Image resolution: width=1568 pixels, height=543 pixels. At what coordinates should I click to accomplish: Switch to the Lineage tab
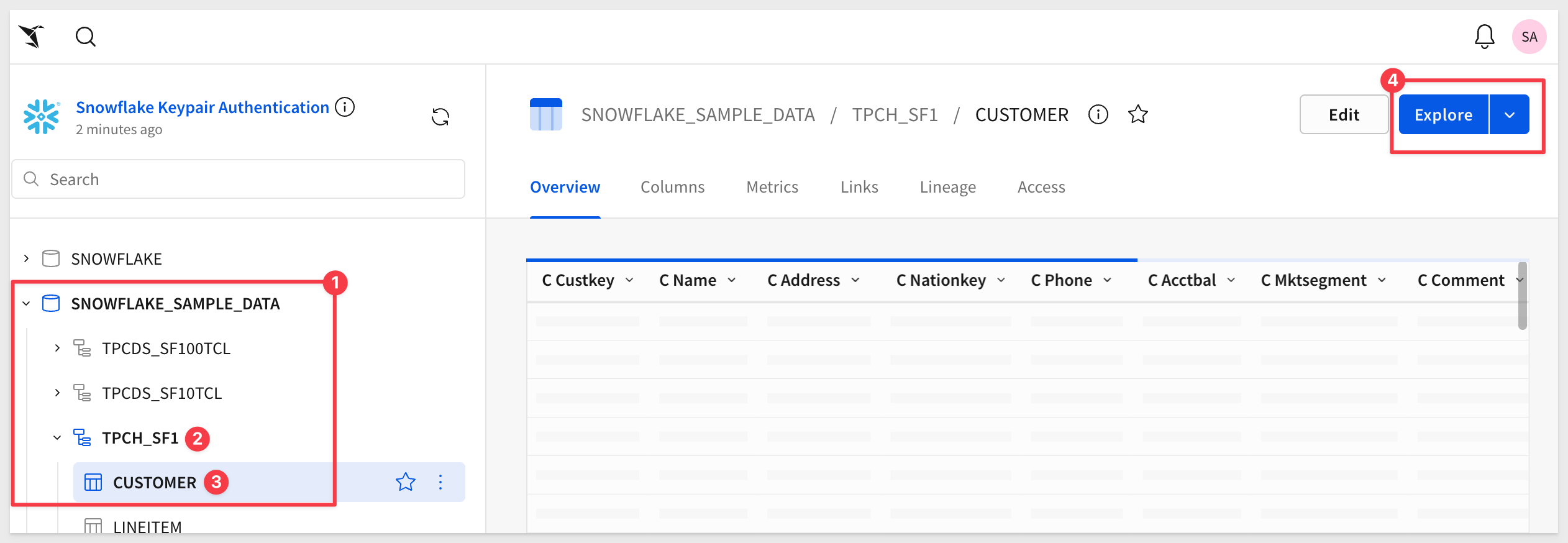[x=948, y=187]
